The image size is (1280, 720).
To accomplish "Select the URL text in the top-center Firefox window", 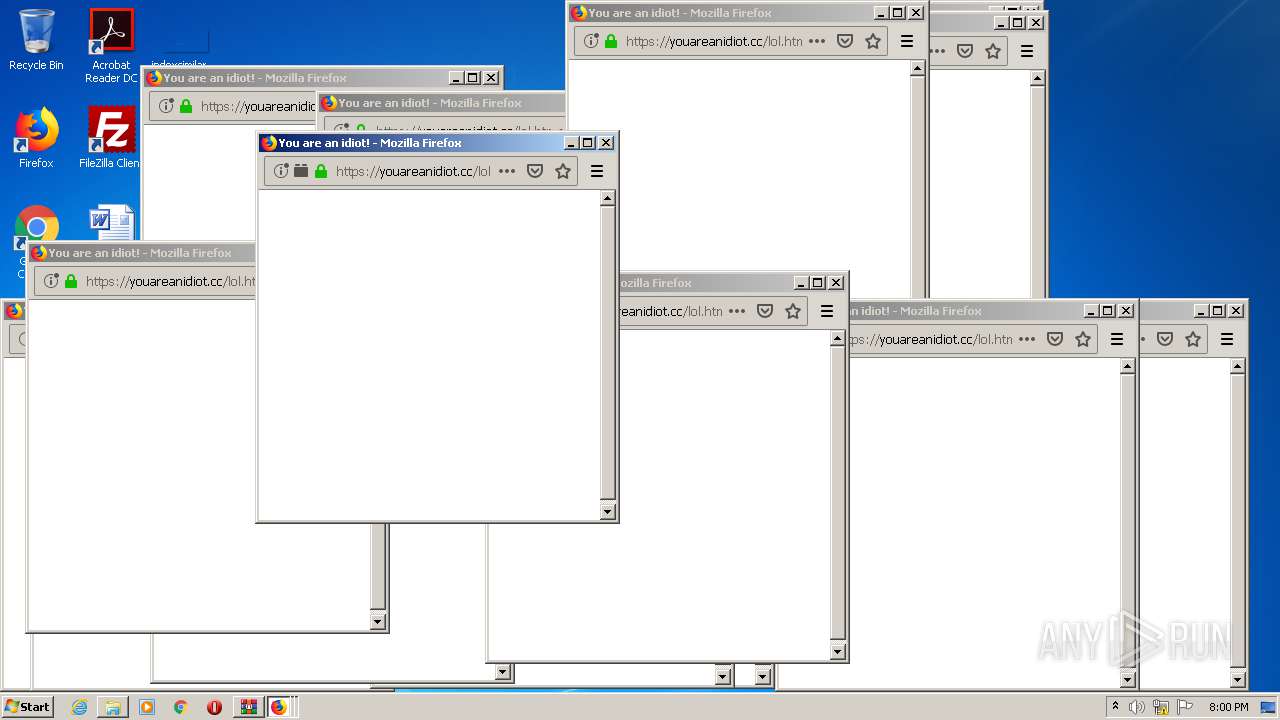I will (x=714, y=41).
